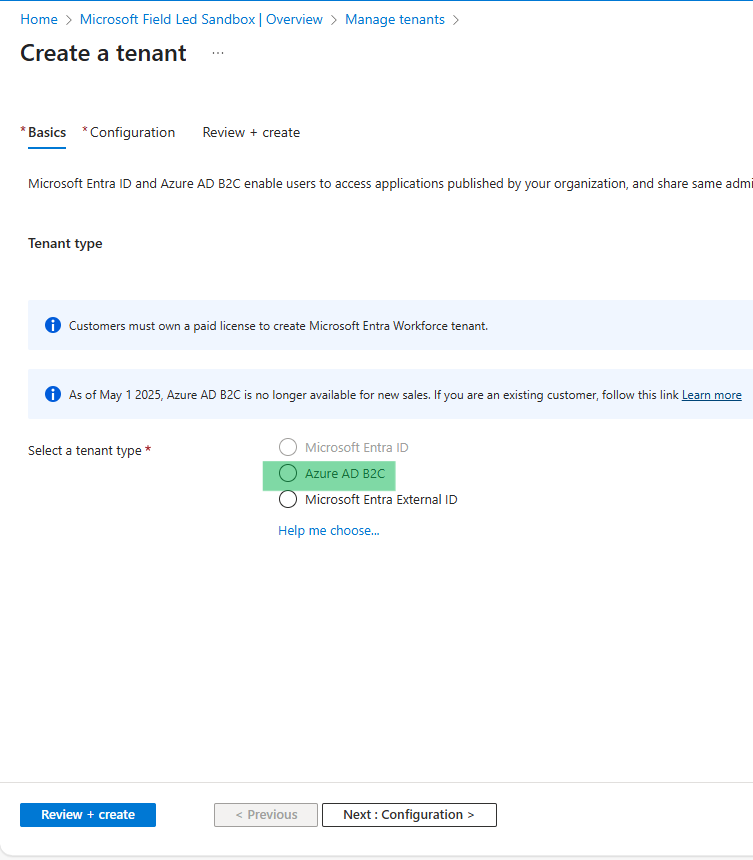Image resolution: width=753 pixels, height=860 pixels.
Task: Click the Select a tenant type label
Action: 85,450
